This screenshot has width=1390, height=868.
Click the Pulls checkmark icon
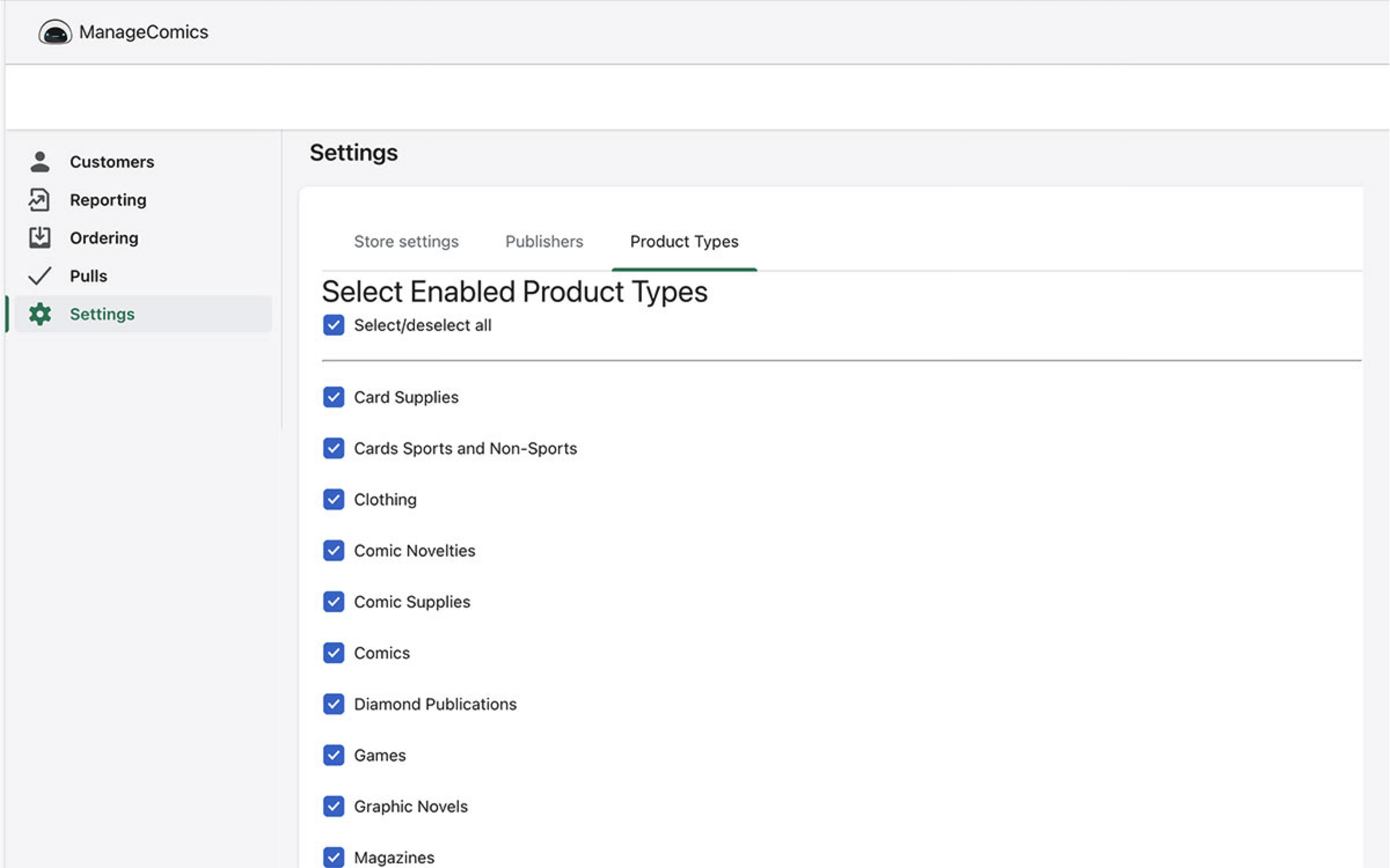coord(40,276)
